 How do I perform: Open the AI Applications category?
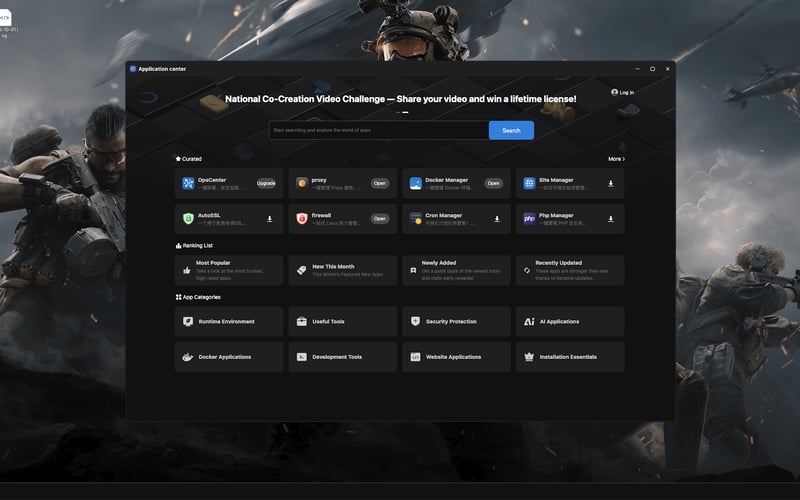pyautogui.click(x=570, y=321)
